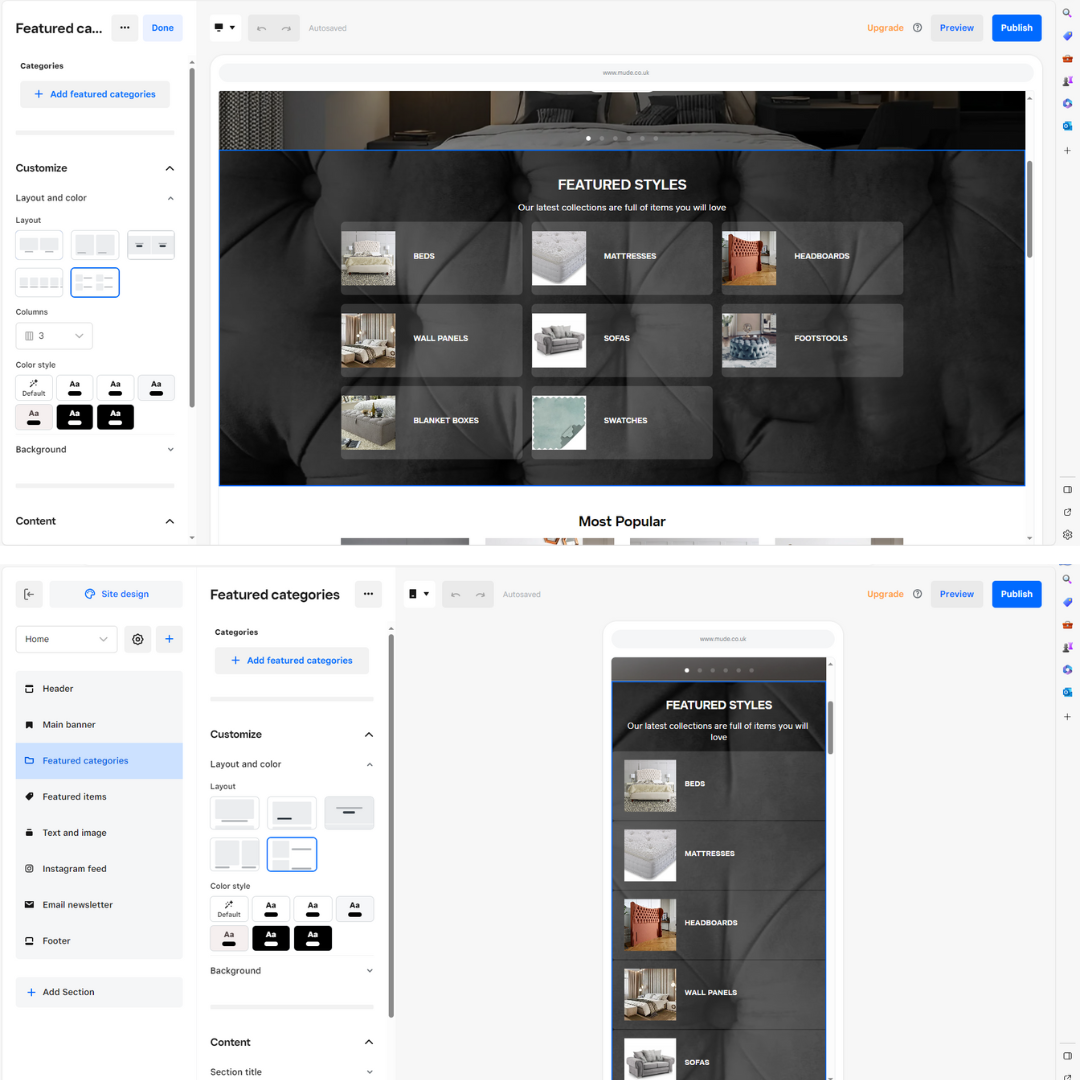Click the redo arrow in the editor toolbar

286,28
